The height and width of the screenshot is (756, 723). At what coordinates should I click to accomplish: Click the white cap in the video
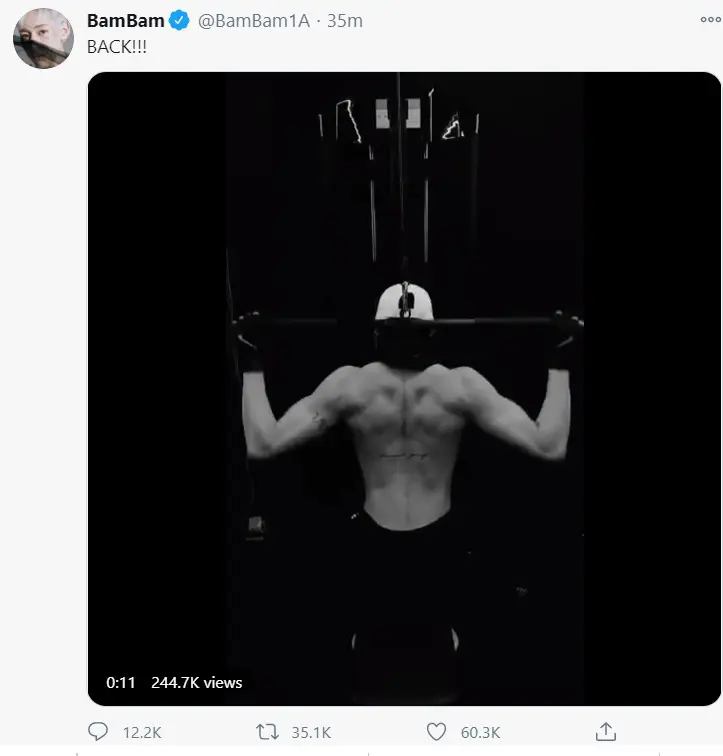click(x=405, y=300)
